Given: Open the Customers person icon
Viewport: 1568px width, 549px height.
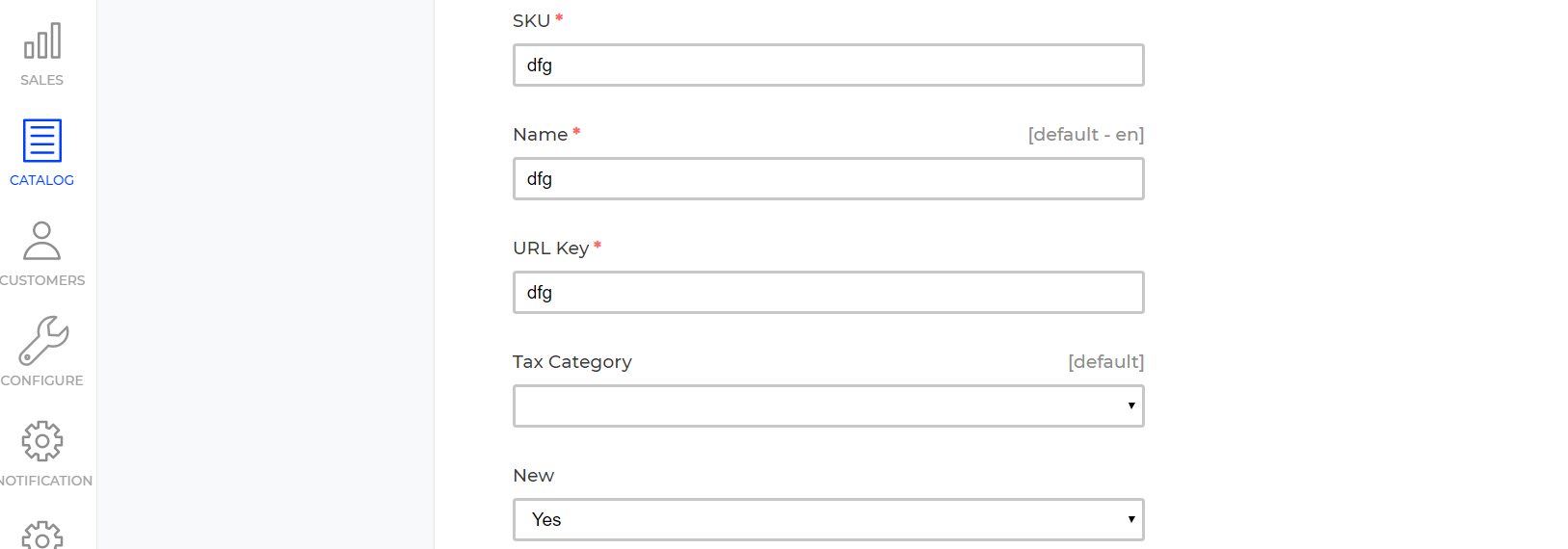Looking at the screenshot, I should [x=42, y=241].
